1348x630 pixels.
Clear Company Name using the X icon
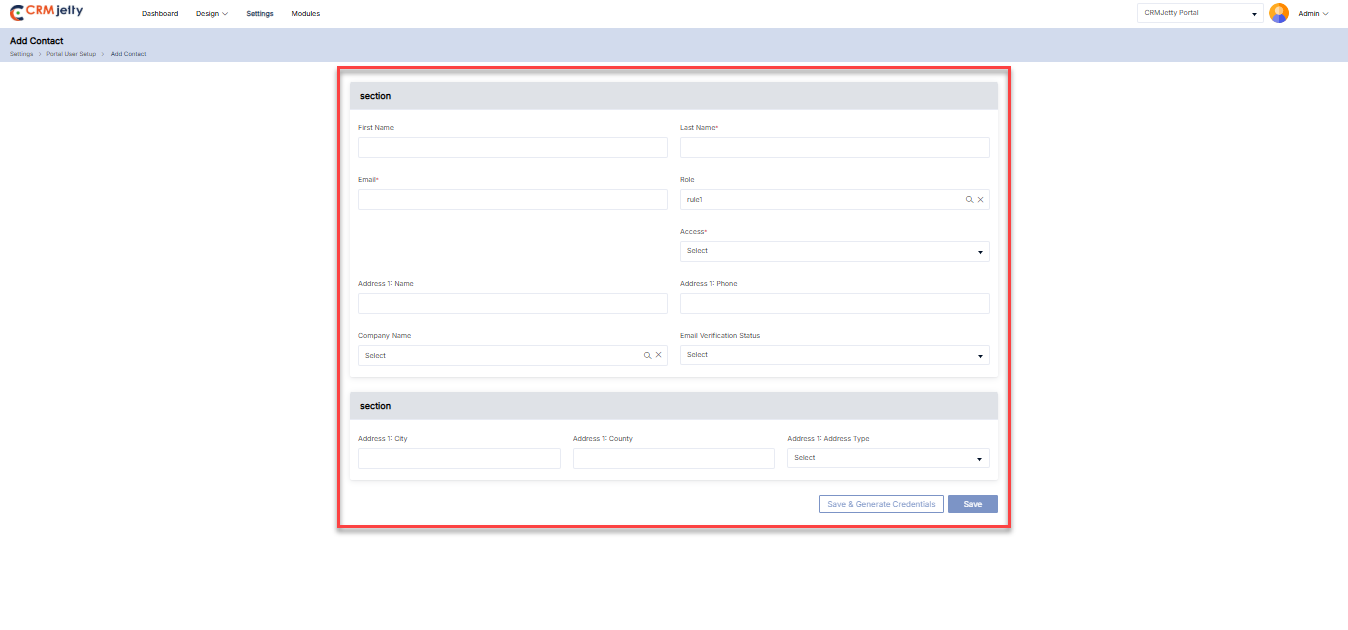pos(659,356)
